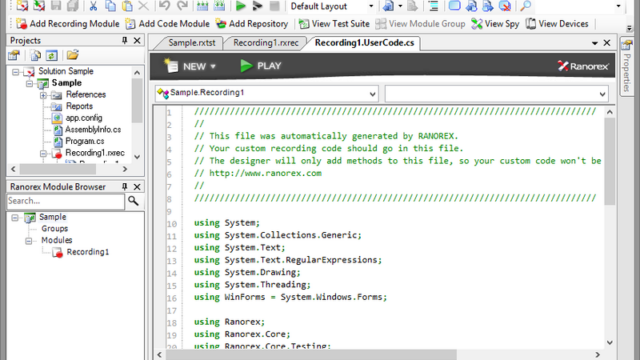
Task: Select Recording1 in Module Browser
Action: point(88,252)
